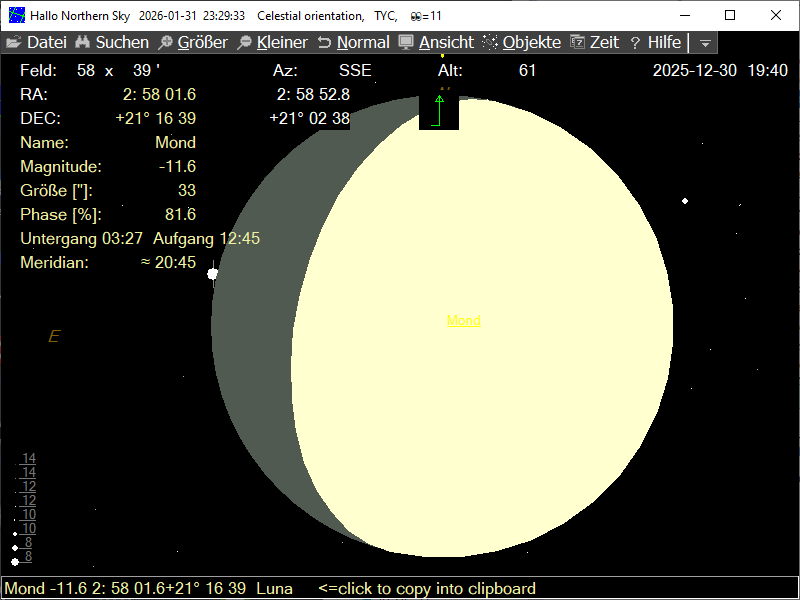Select the small star right of the Moon
800x600 pixels.
pyautogui.click(x=685, y=201)
